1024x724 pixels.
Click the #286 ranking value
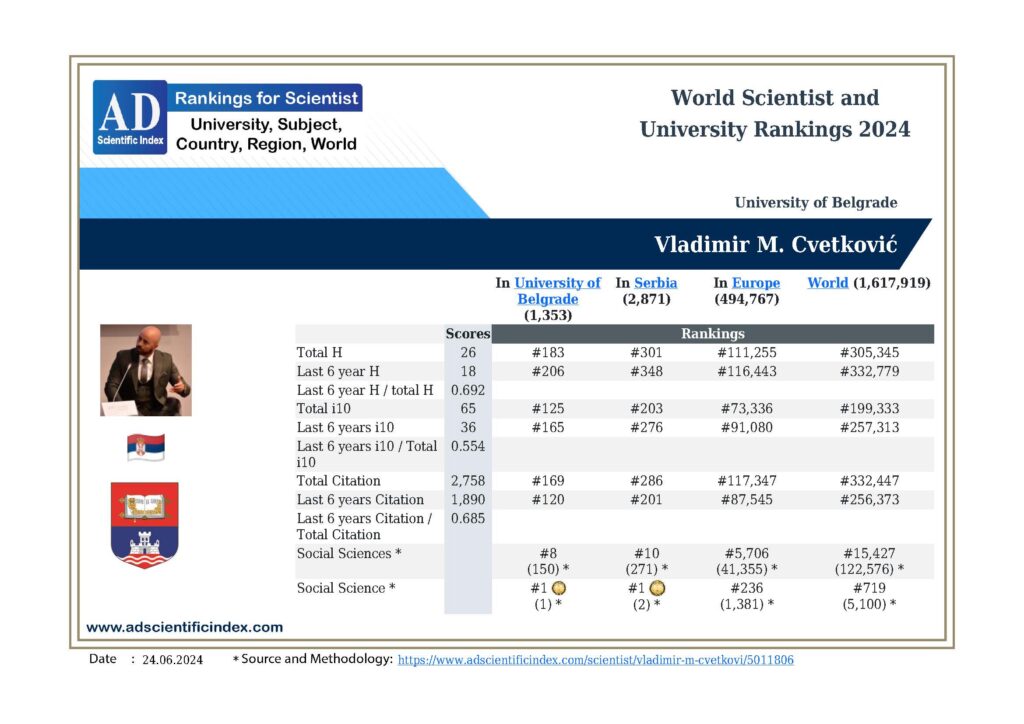tap(647, 481)
